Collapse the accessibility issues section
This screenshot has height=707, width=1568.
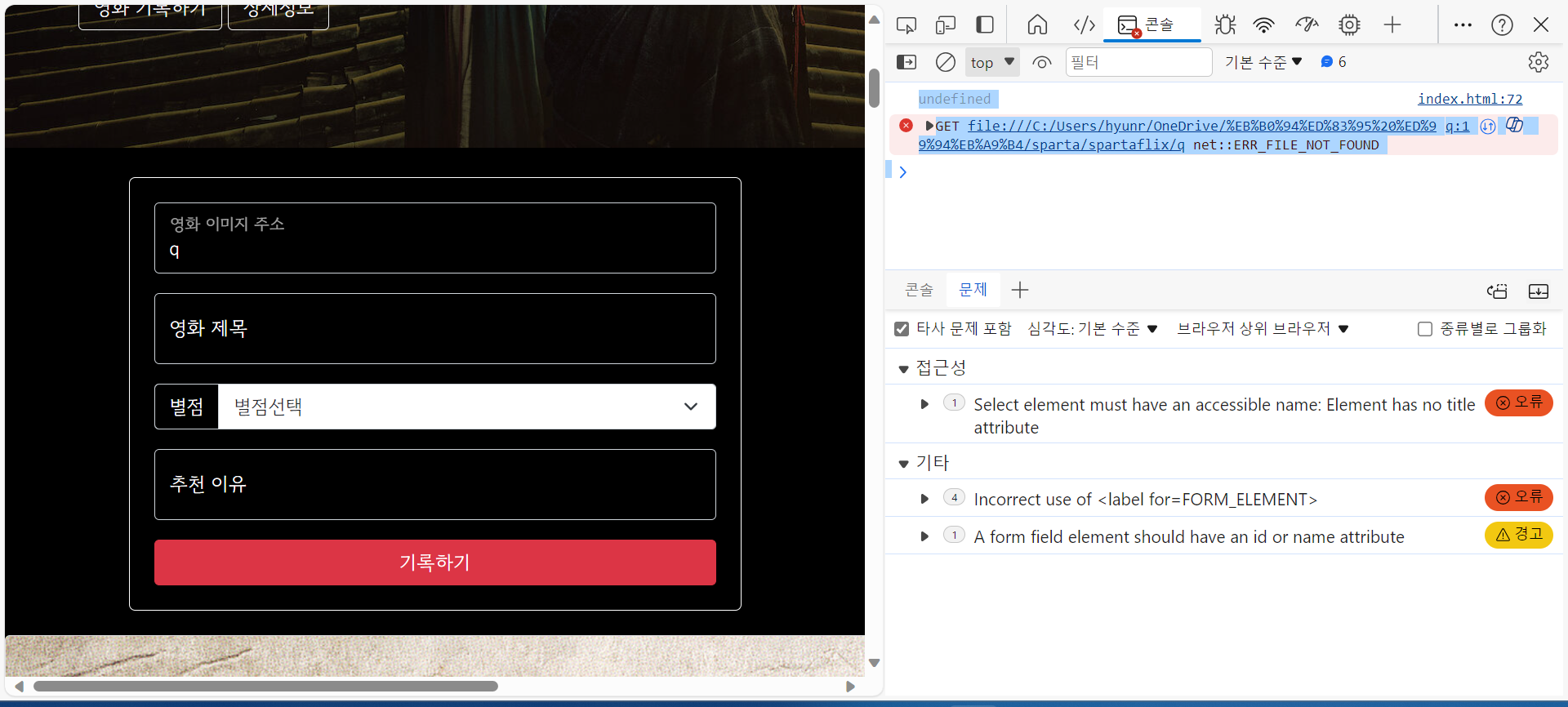903,369
